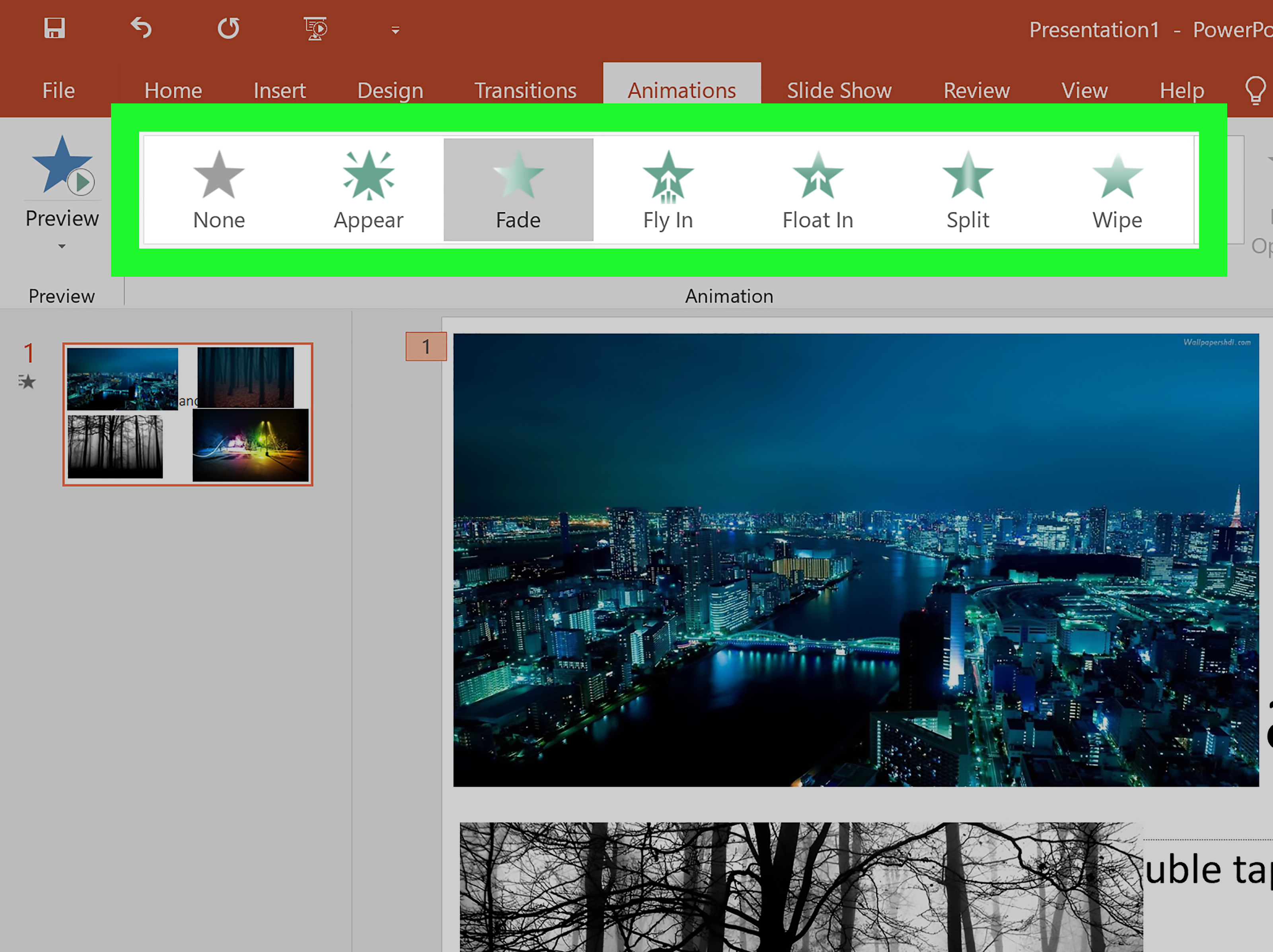Open the Transitions tab
1273x952 pixels.
[x=525, y=90]
